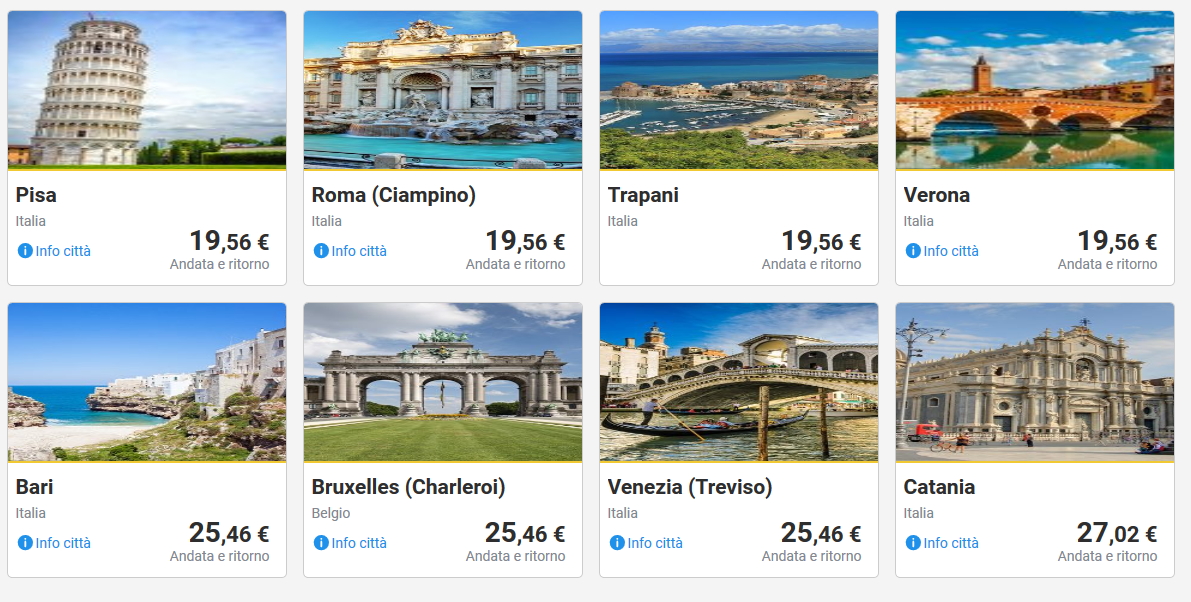Image resolution: width=1191 pixels, height=602 pixels.
Task: Open the Leaning Tower of Pisa photo
Action: pyautogui.click(x=147, y=90)
